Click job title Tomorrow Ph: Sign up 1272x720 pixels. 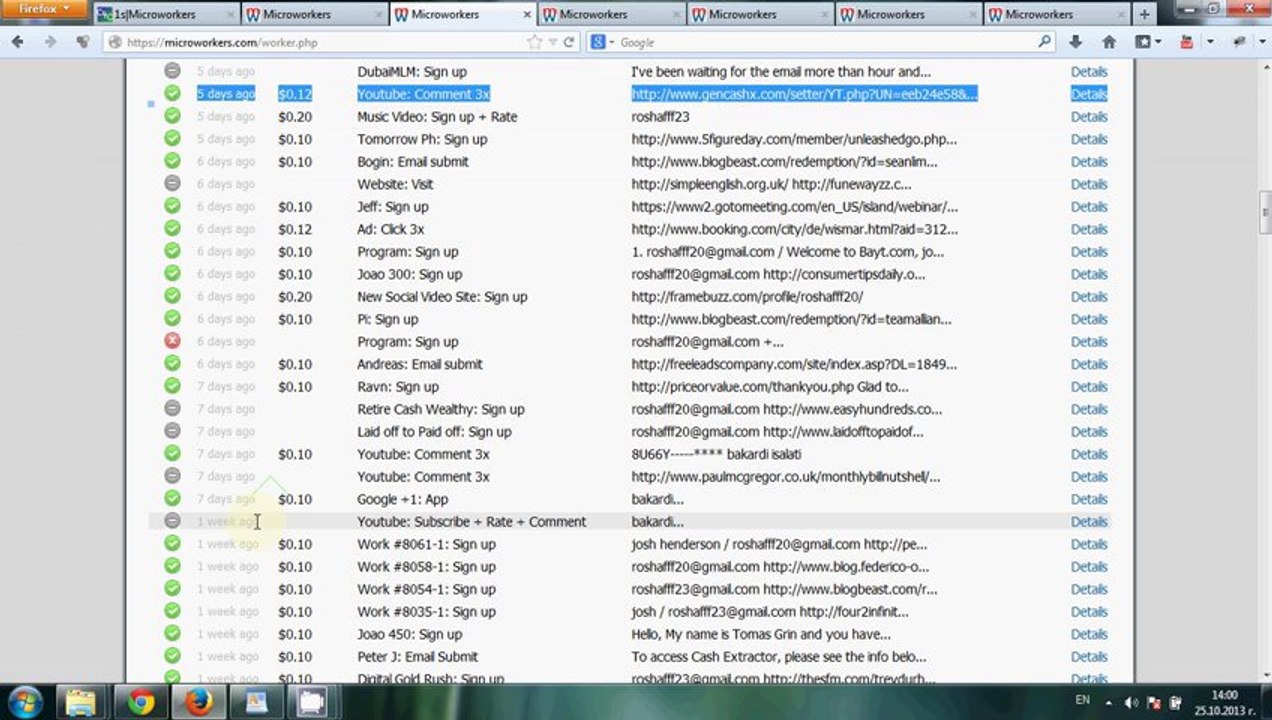pos(422,139)
